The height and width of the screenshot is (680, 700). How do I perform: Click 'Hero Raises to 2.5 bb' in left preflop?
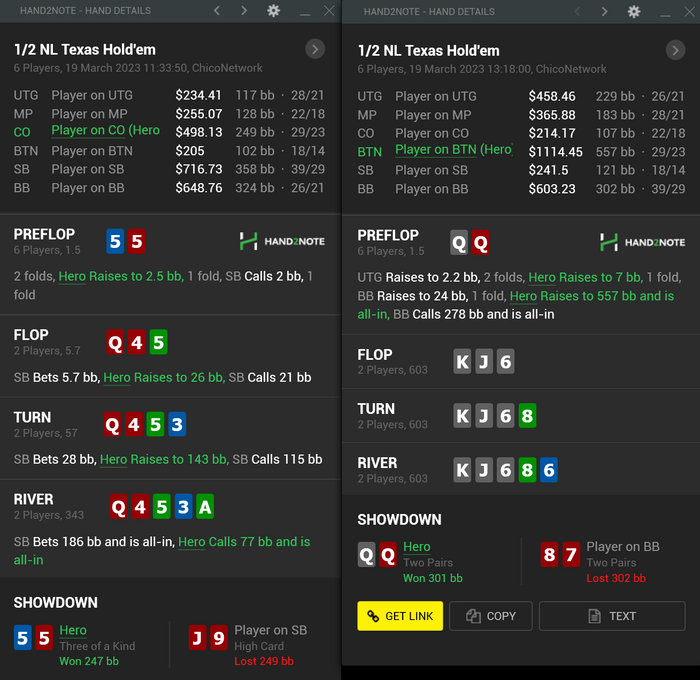pos(121,276)
